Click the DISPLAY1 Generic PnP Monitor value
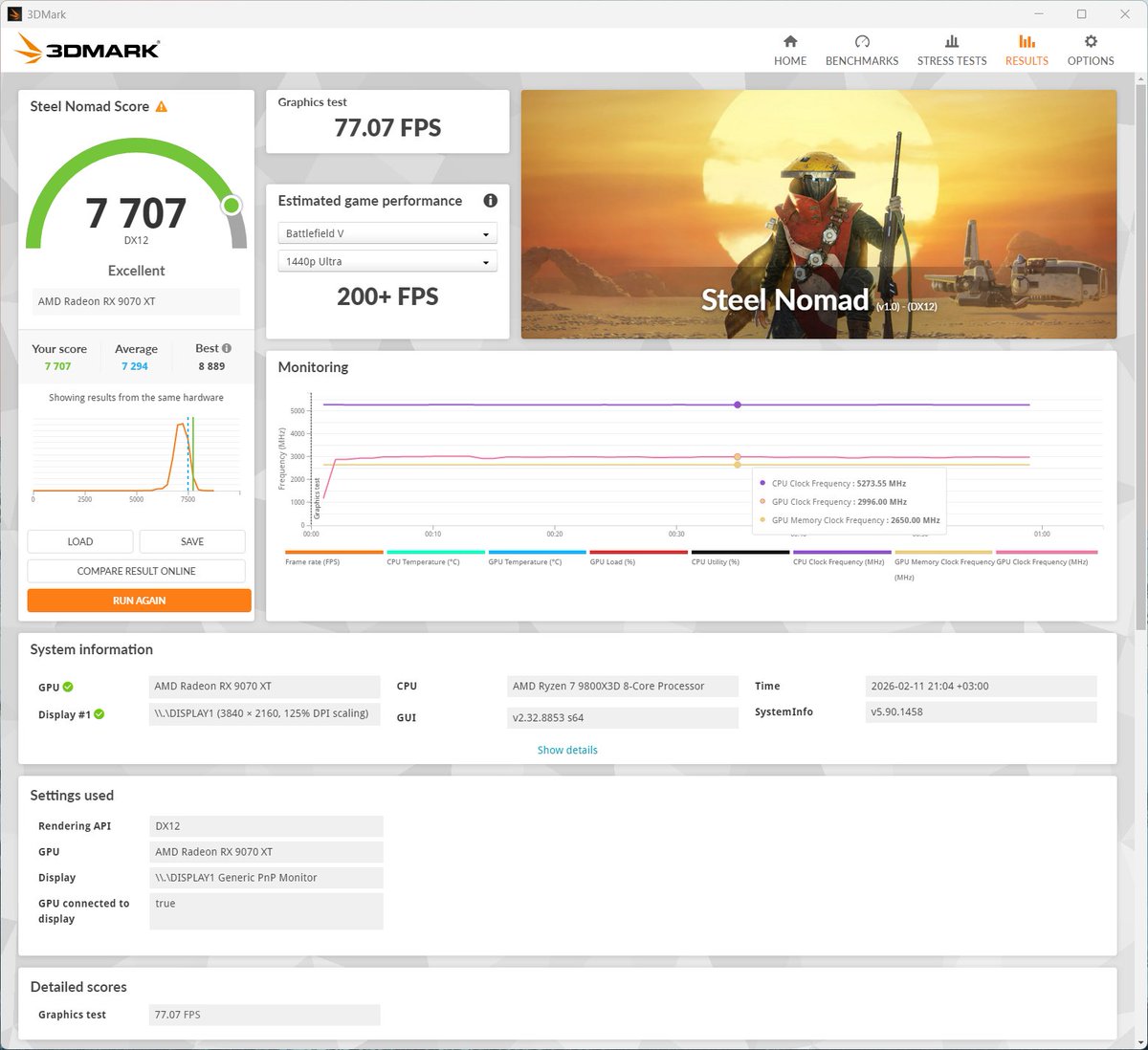This screenshot has height=1050, width=1148. tap(266, 878)
